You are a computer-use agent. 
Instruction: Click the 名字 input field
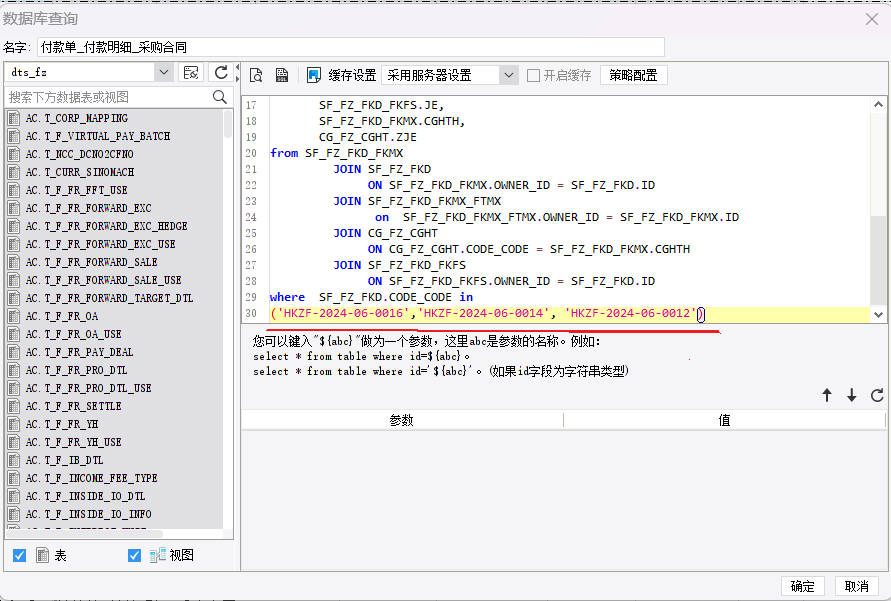351,47
